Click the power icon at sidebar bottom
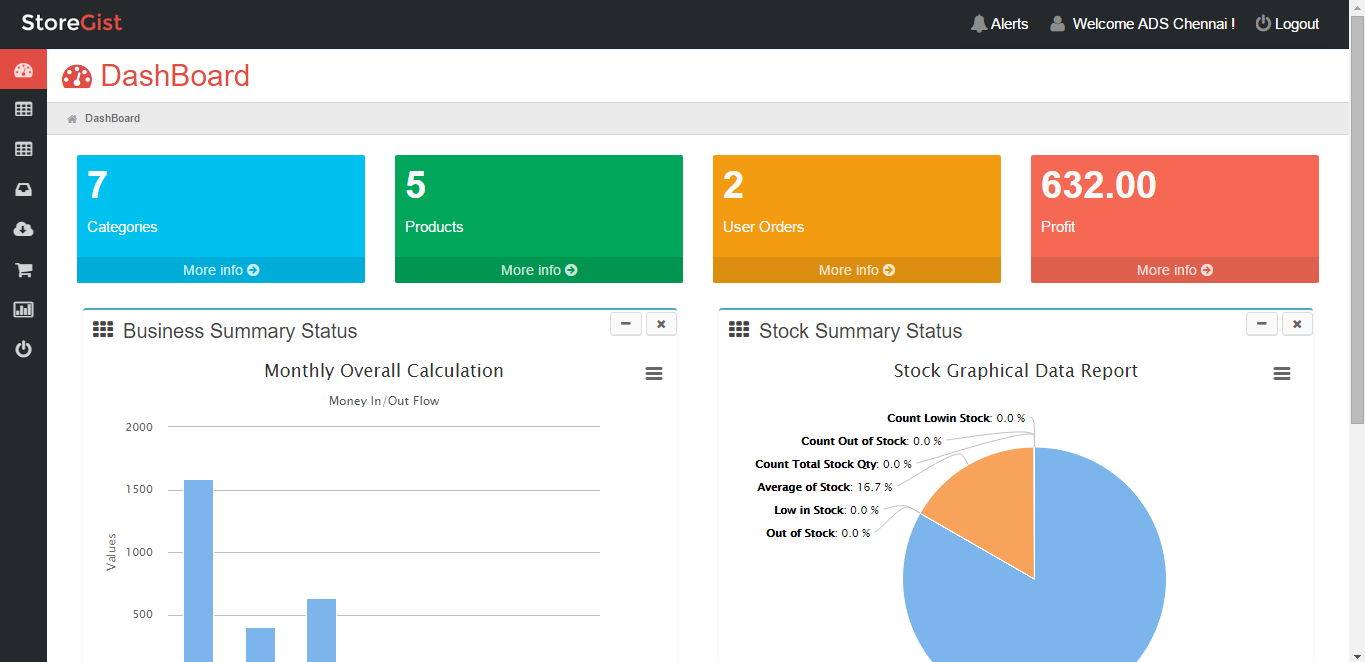 (23, 349)
